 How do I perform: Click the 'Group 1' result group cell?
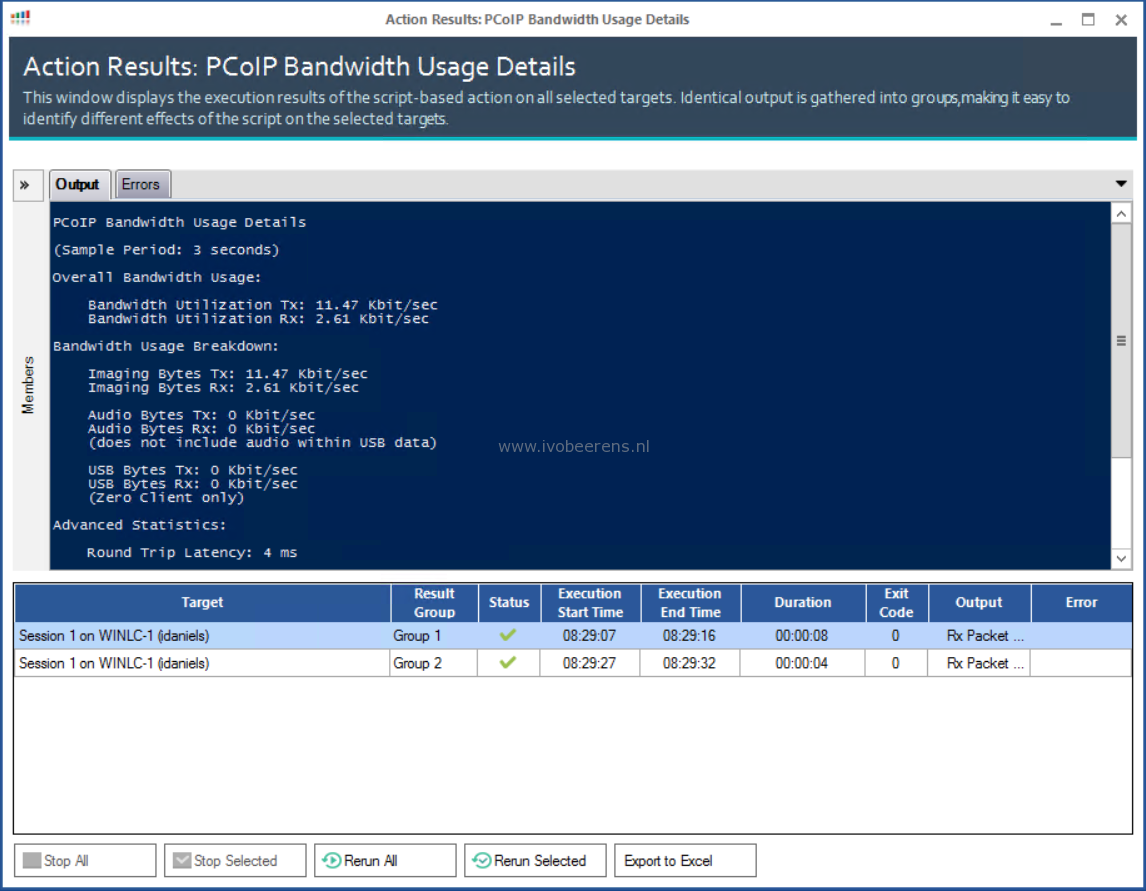coord(433,636)
